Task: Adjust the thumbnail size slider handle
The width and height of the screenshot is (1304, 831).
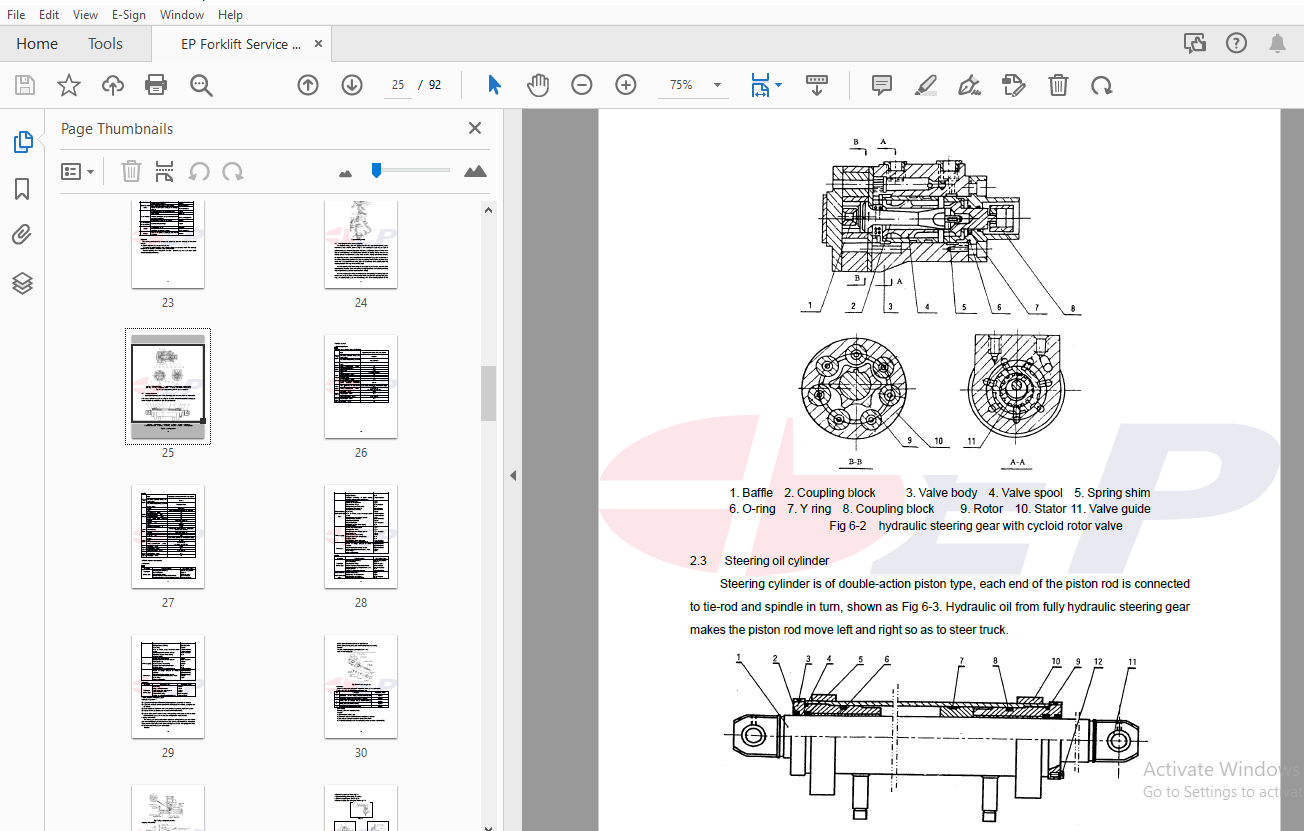Action: 376,170
